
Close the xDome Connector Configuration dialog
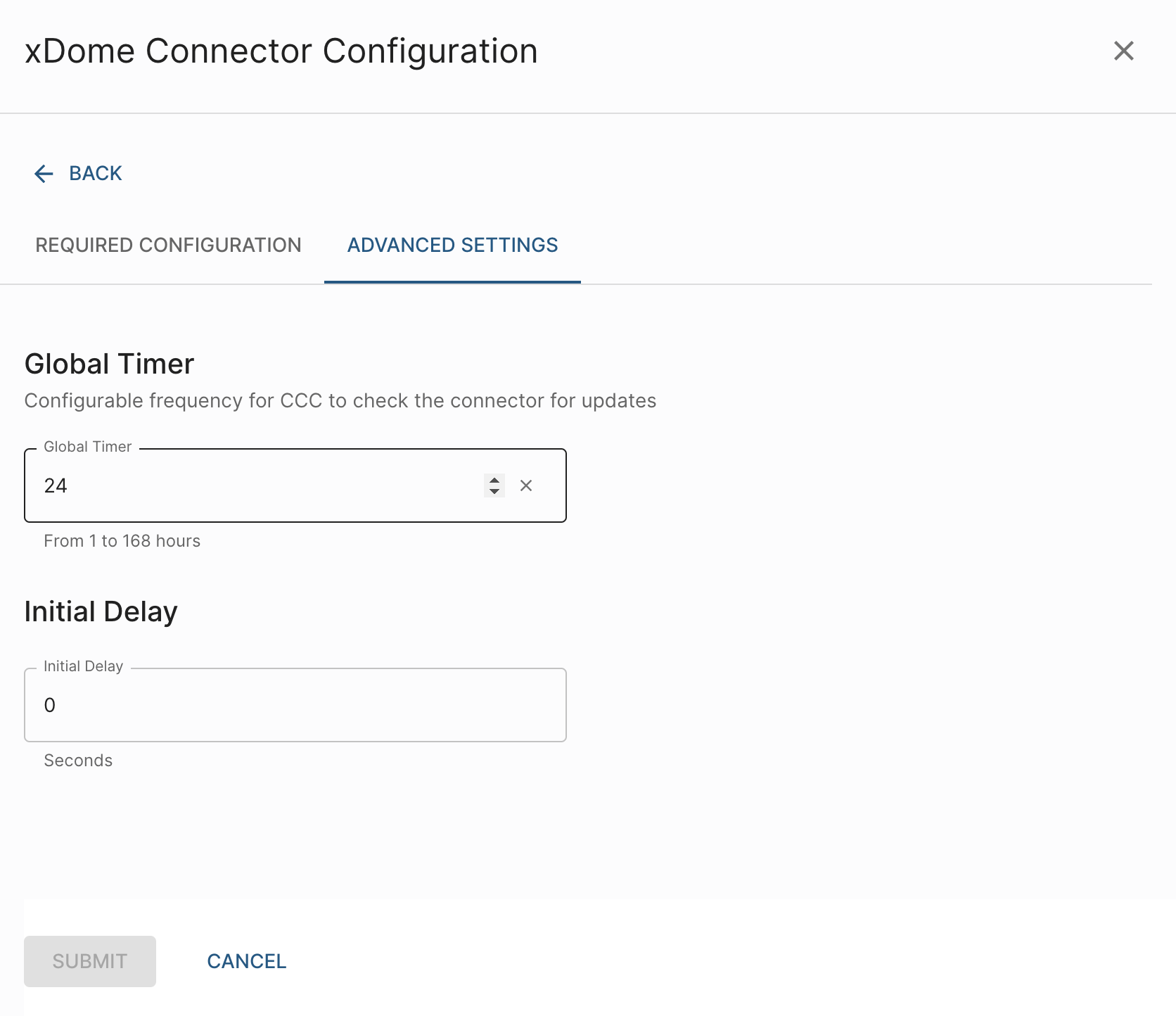coord(1123,51)
